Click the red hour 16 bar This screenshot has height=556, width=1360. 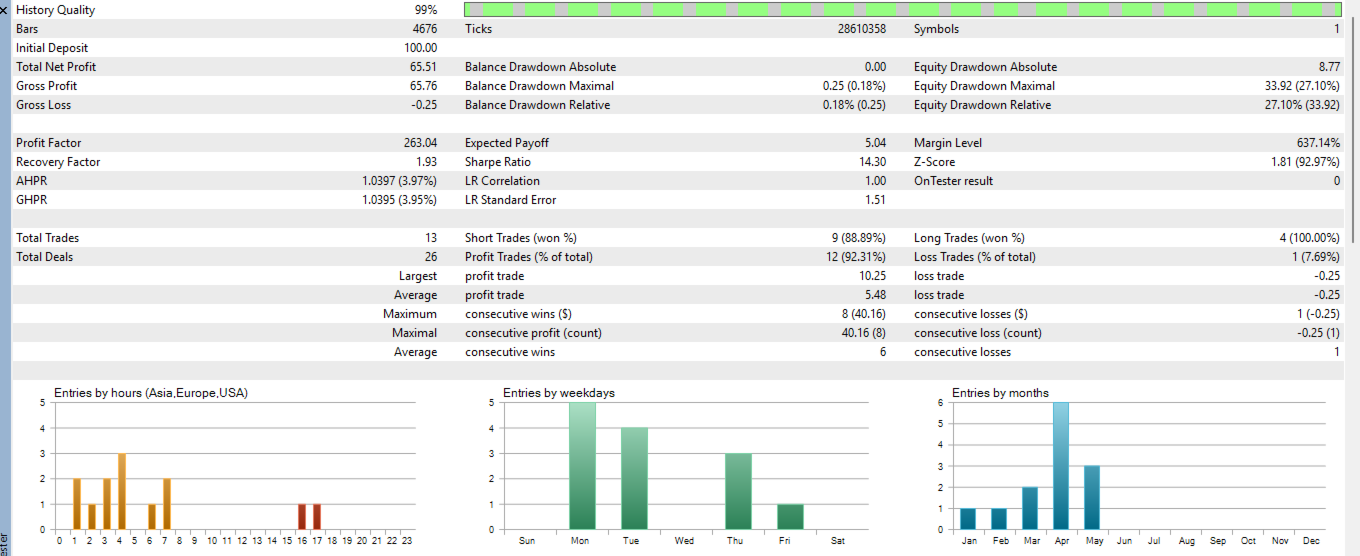coord(302,517)
